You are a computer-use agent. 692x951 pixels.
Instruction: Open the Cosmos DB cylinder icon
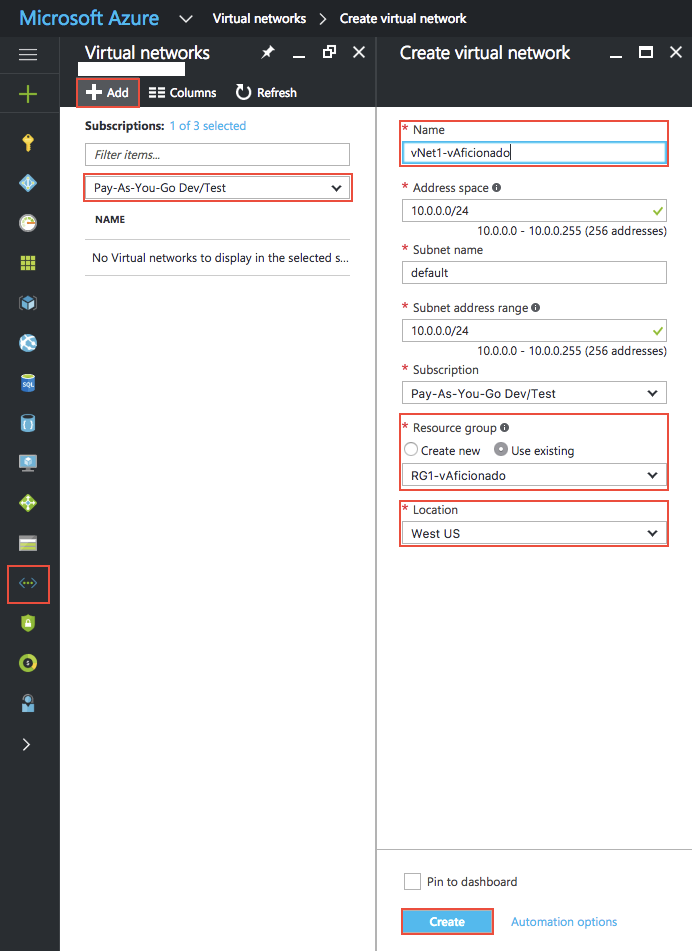click(28, 423)
